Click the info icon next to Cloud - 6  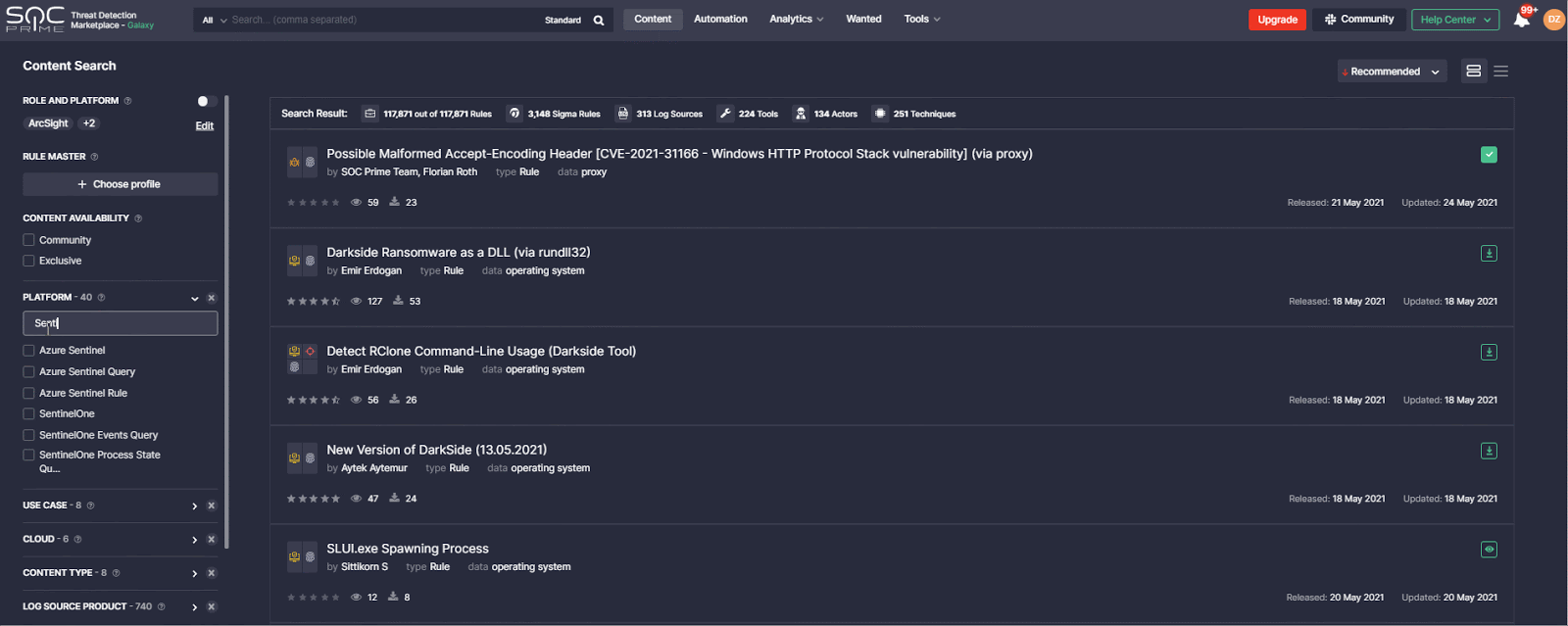click(78, 539)
